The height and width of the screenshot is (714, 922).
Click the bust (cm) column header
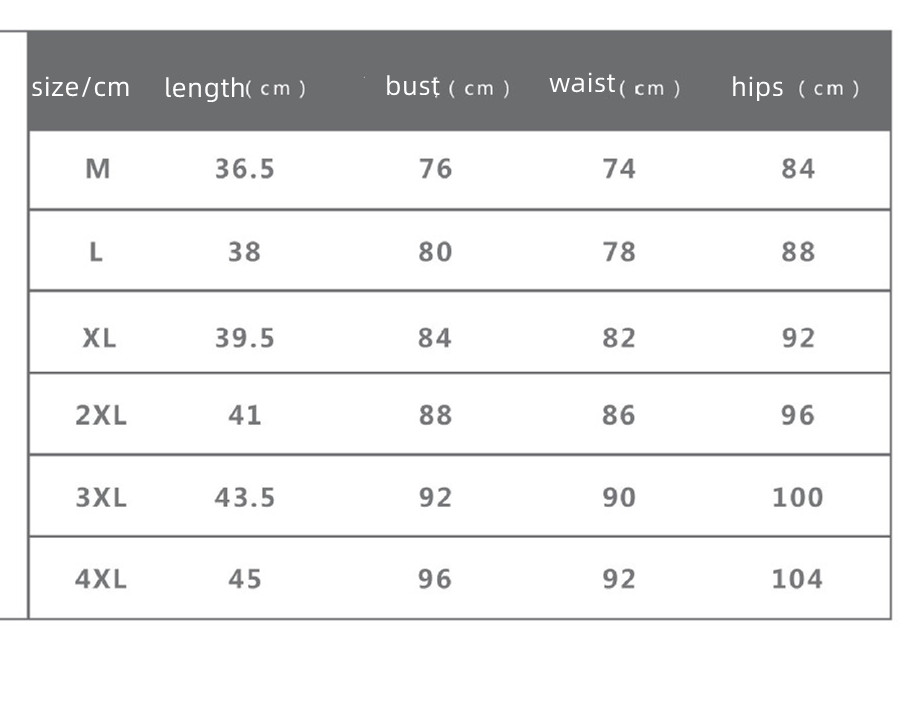(447, 87)
